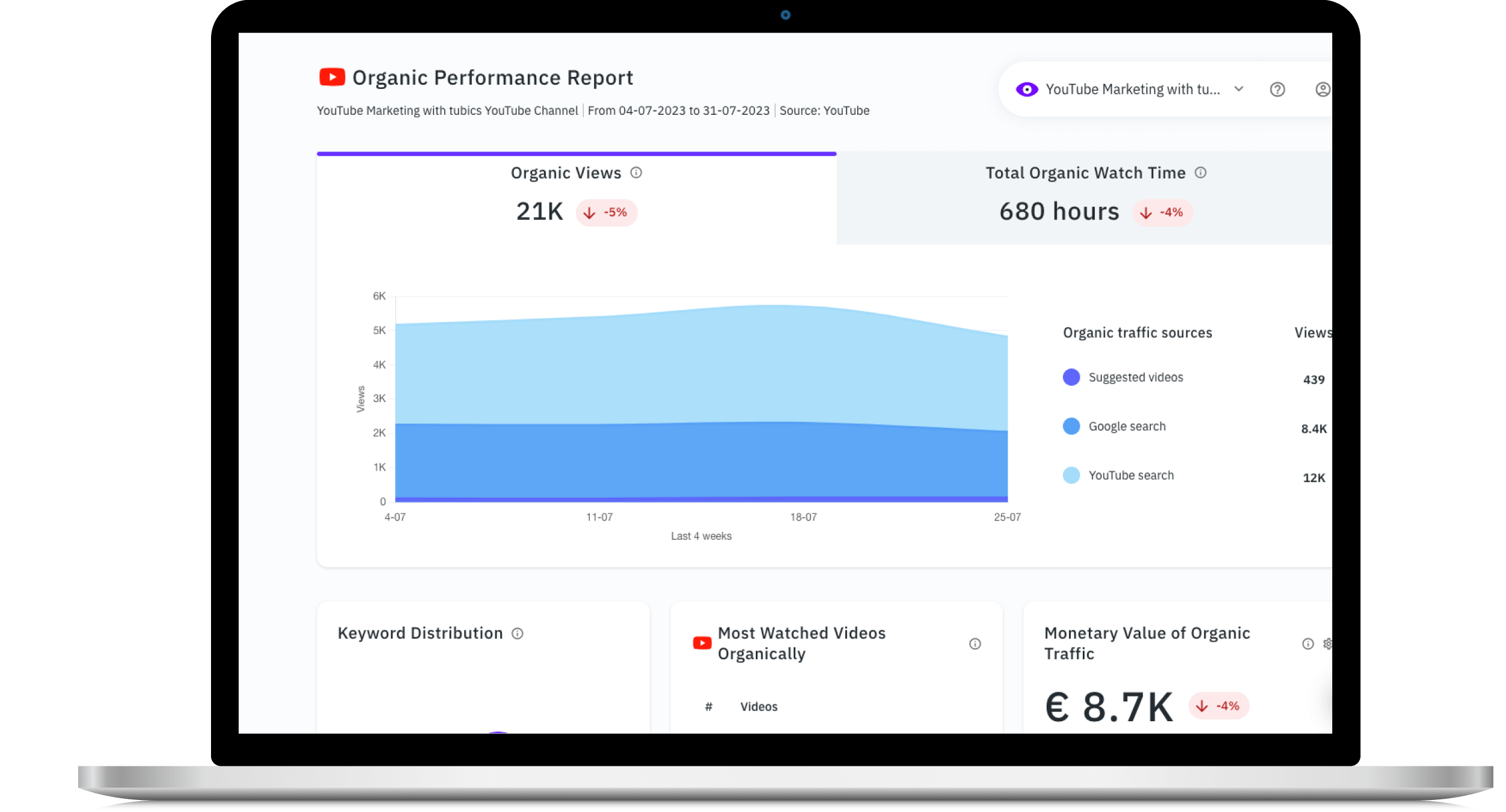The height and width of the screenshot is (812, 1506).
Task: Click the light blue YouTube search chart area
Action: click(701, 367)
